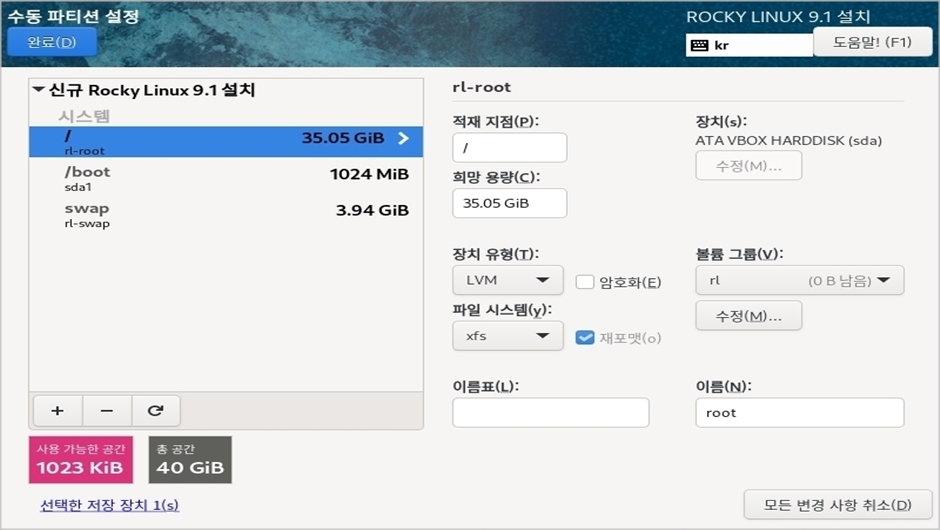Click the ROCKY LINUX 9.1 설치 title text

[778, 17]
